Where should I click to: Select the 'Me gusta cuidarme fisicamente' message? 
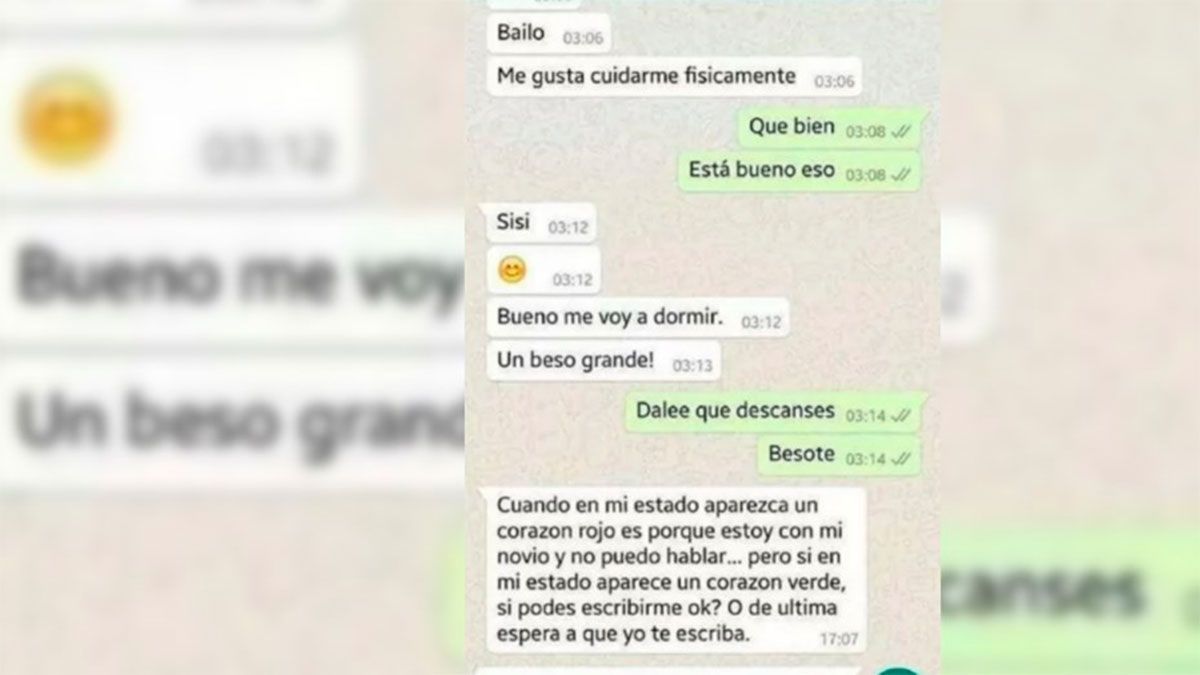tap(673, 76)
